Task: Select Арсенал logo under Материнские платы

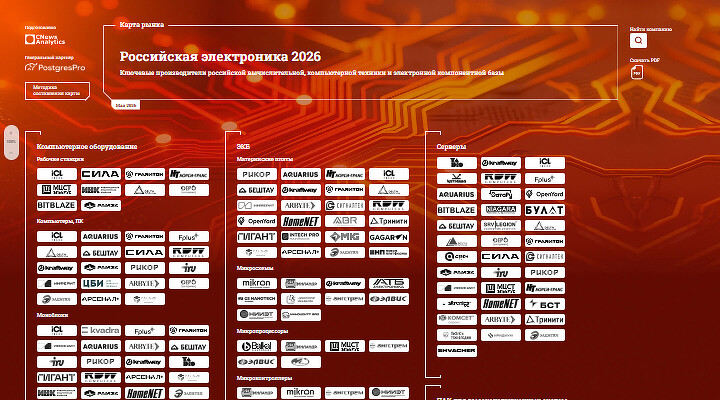Action: point(301,252)
